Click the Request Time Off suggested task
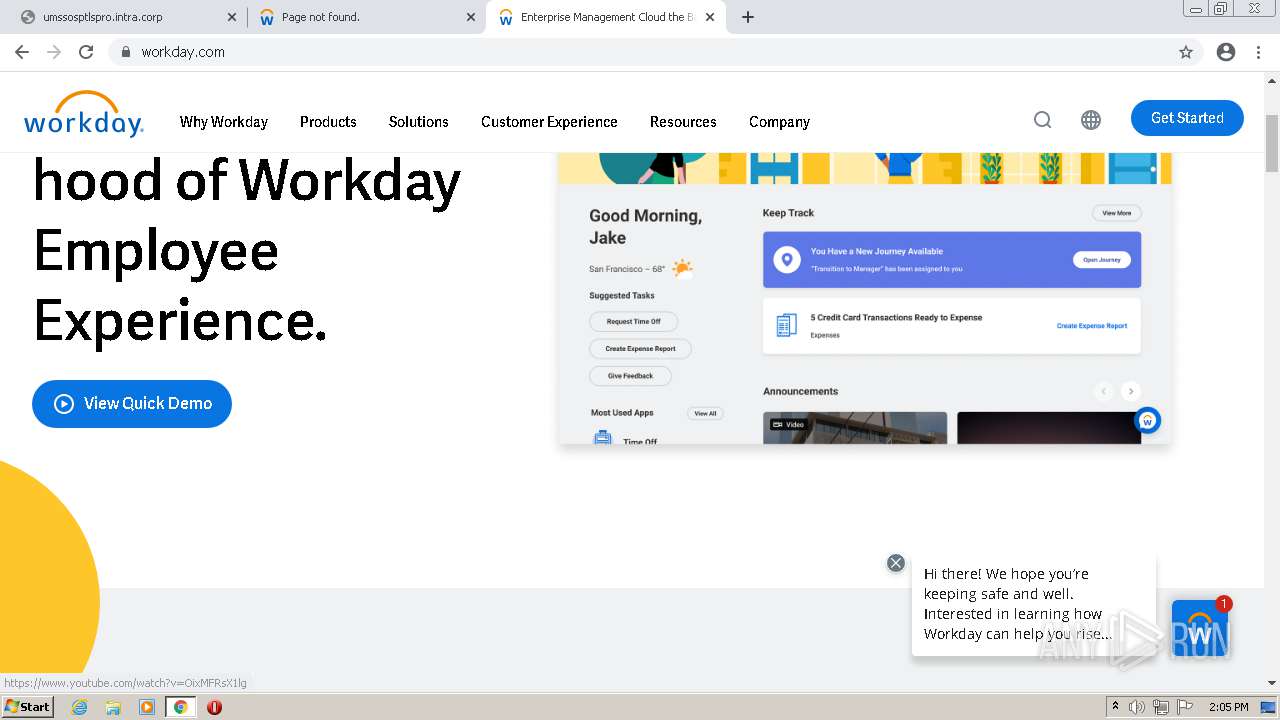 (633, 322)
